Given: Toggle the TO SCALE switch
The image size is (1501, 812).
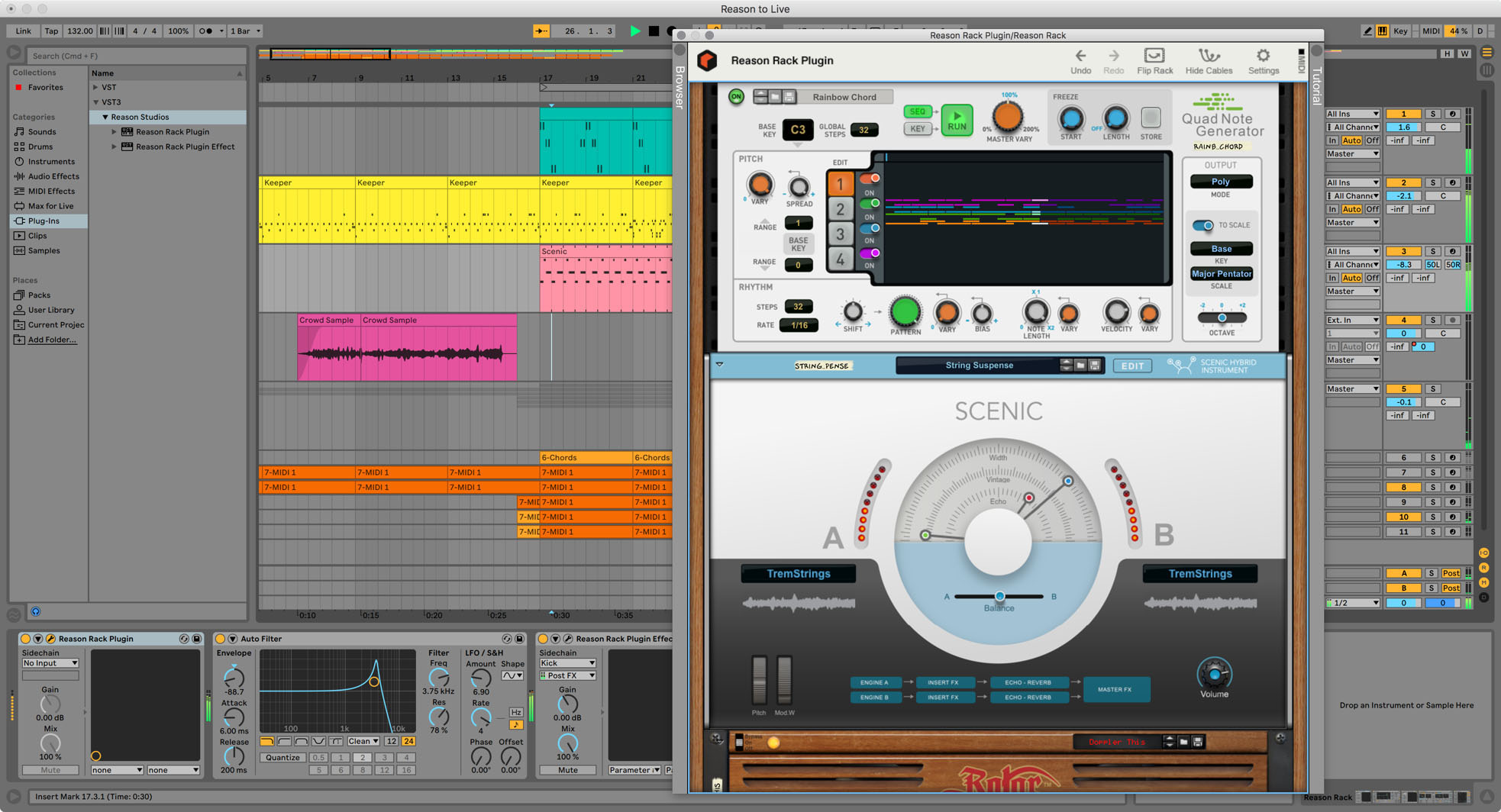Looking at the screenshot, I should click(1203, 225).
